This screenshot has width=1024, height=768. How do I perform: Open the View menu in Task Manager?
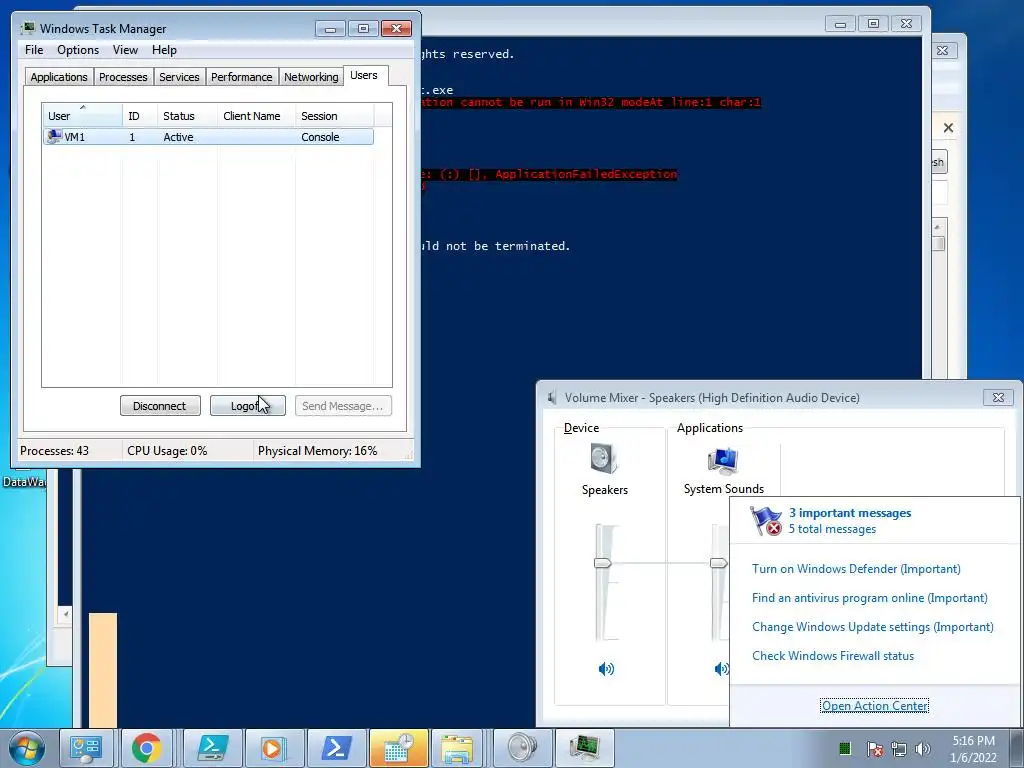(x=125, y=50)
